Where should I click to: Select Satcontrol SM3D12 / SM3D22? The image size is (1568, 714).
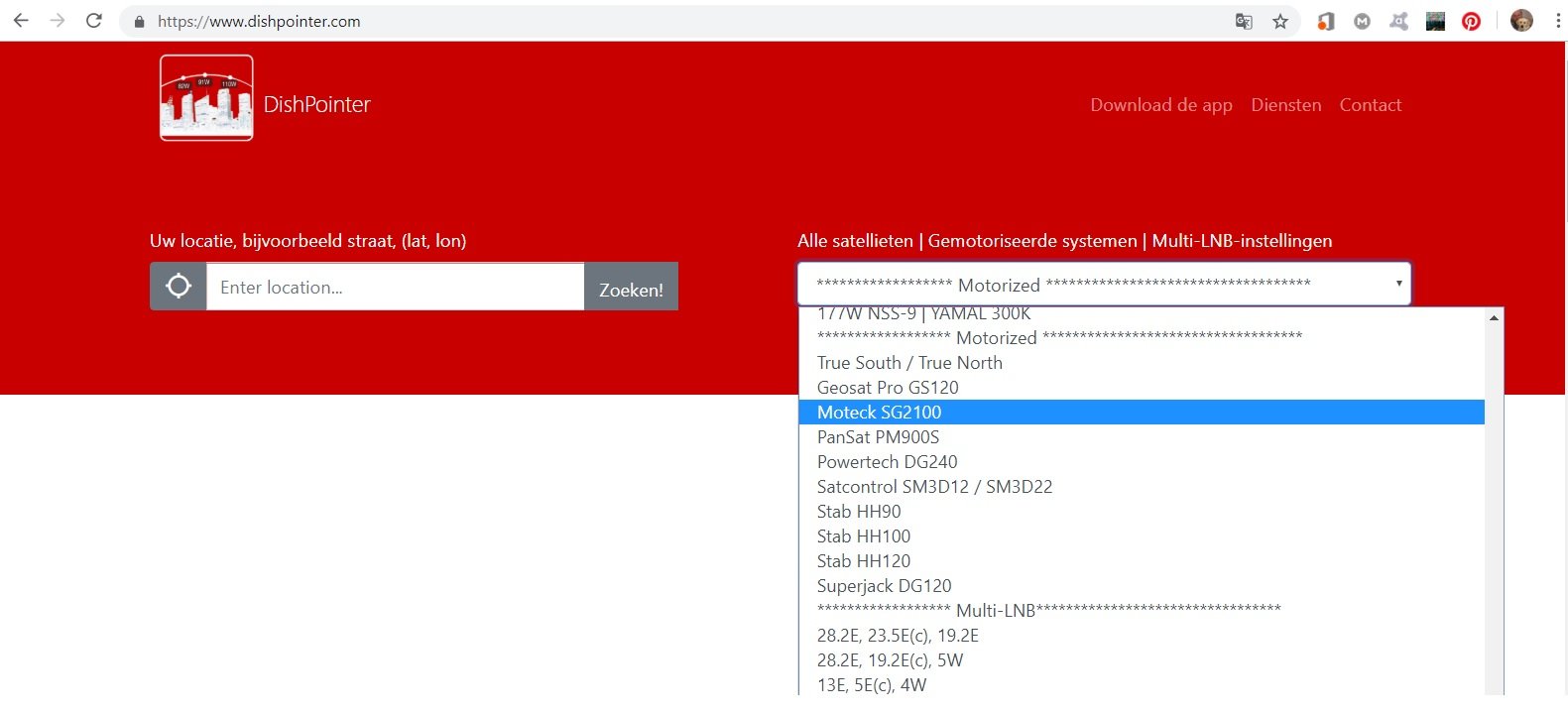[1142, 487]
